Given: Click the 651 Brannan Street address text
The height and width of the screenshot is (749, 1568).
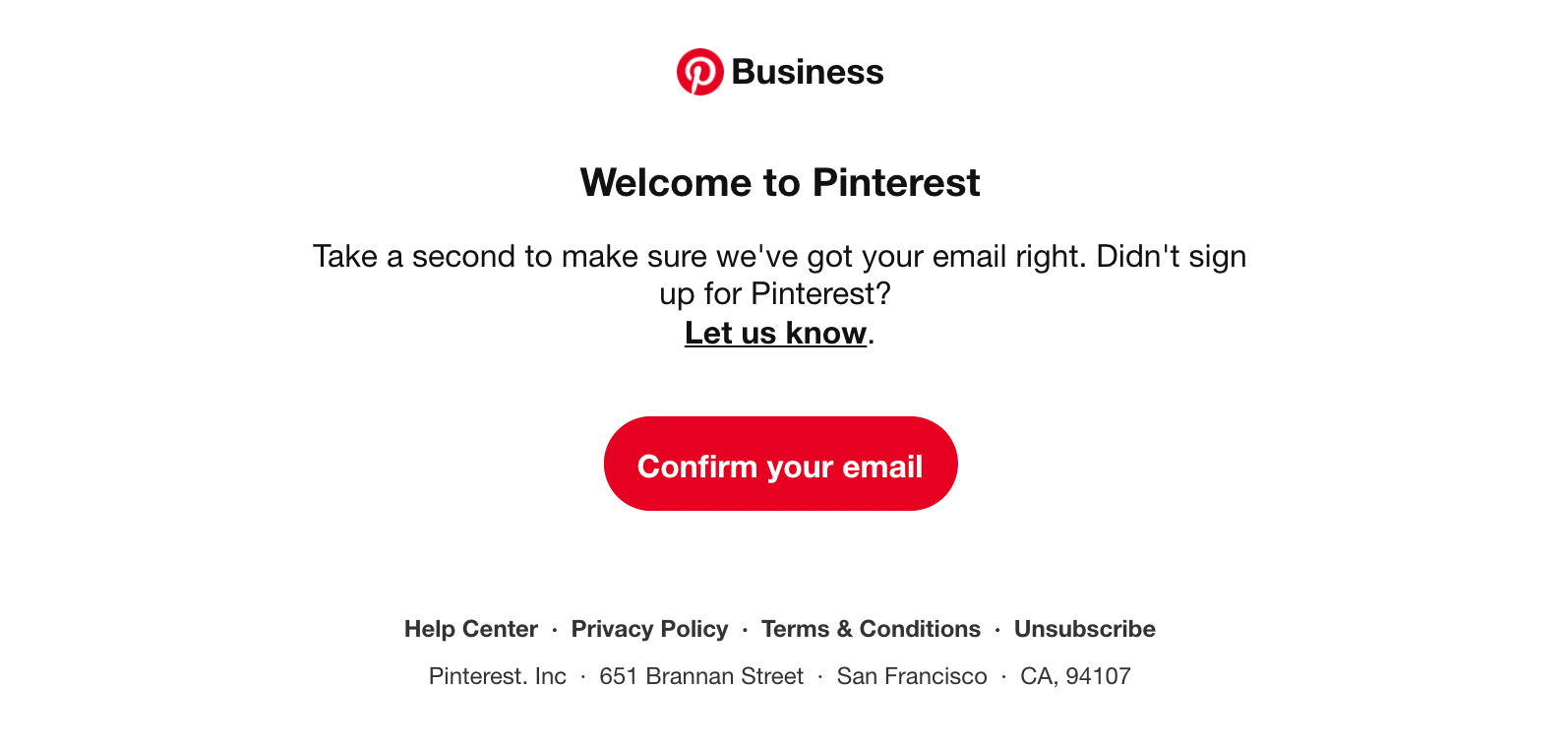Looking at the screenshot, I should pyautogui.click(x=701, y=676).
